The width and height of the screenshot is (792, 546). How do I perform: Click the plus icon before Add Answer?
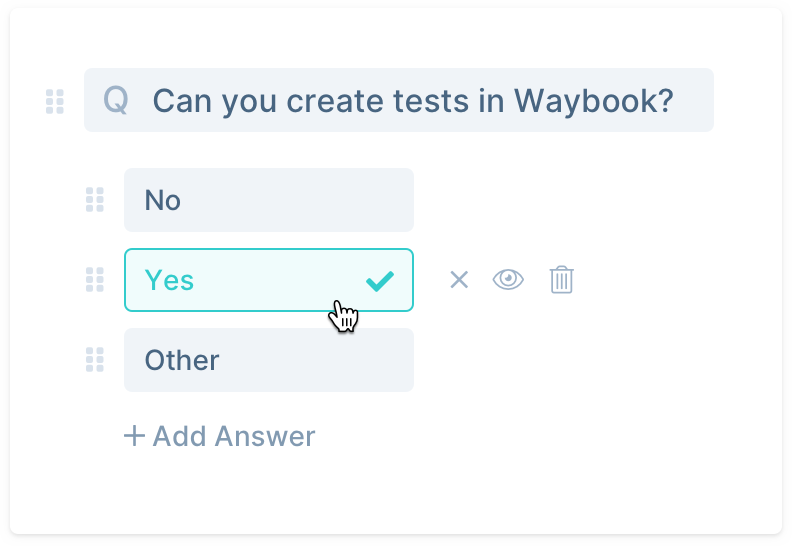(x=134, y=436)
